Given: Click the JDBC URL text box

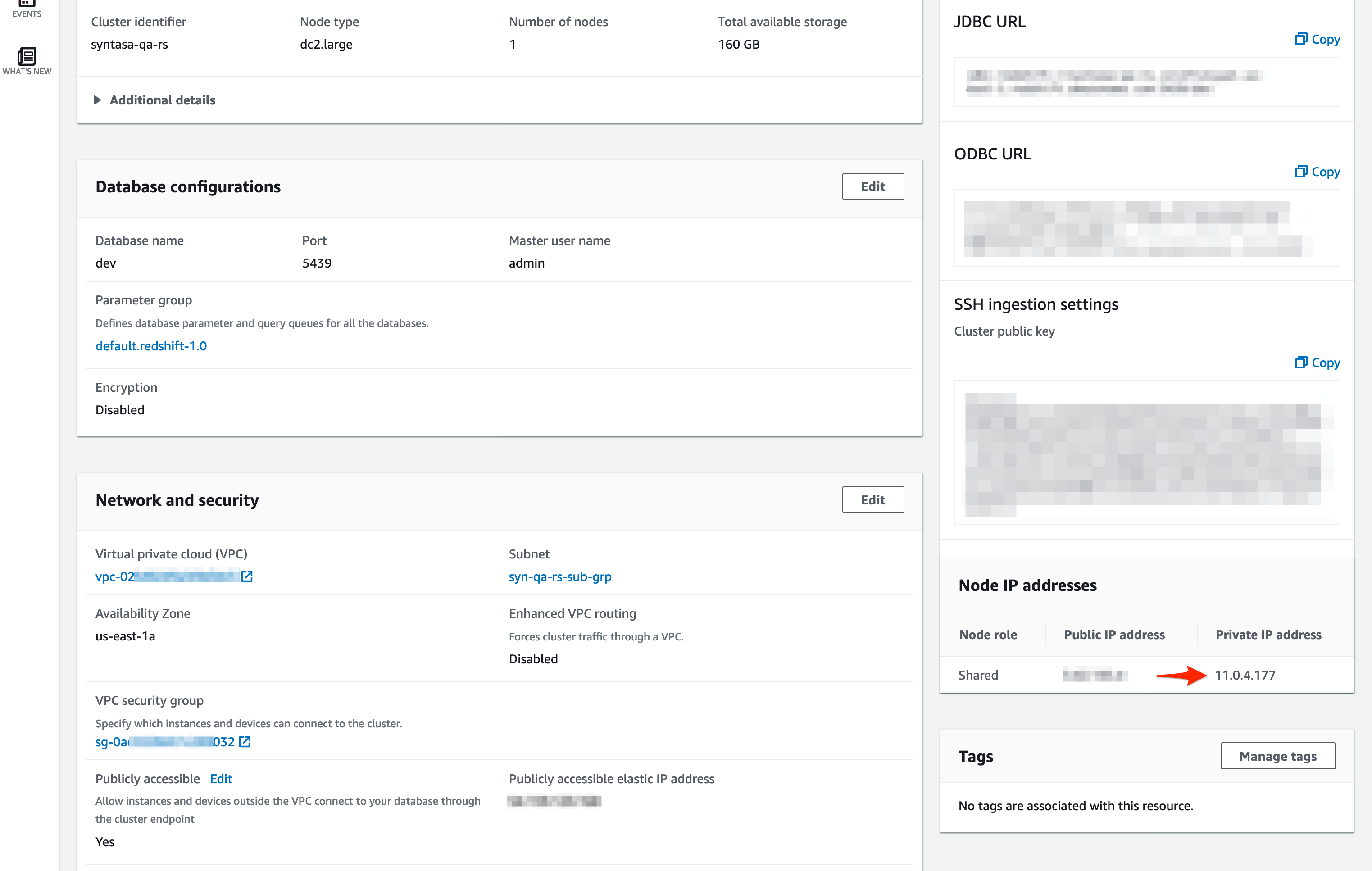Looking at the screenshot, I should coord(1146,82).
